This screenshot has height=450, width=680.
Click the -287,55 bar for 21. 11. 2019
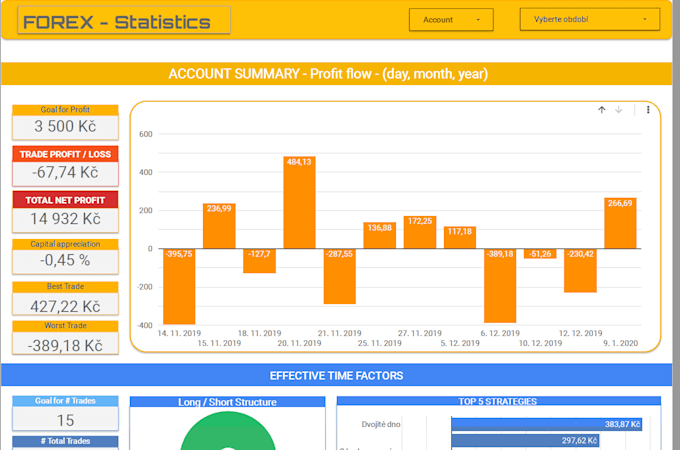[340, 276]
